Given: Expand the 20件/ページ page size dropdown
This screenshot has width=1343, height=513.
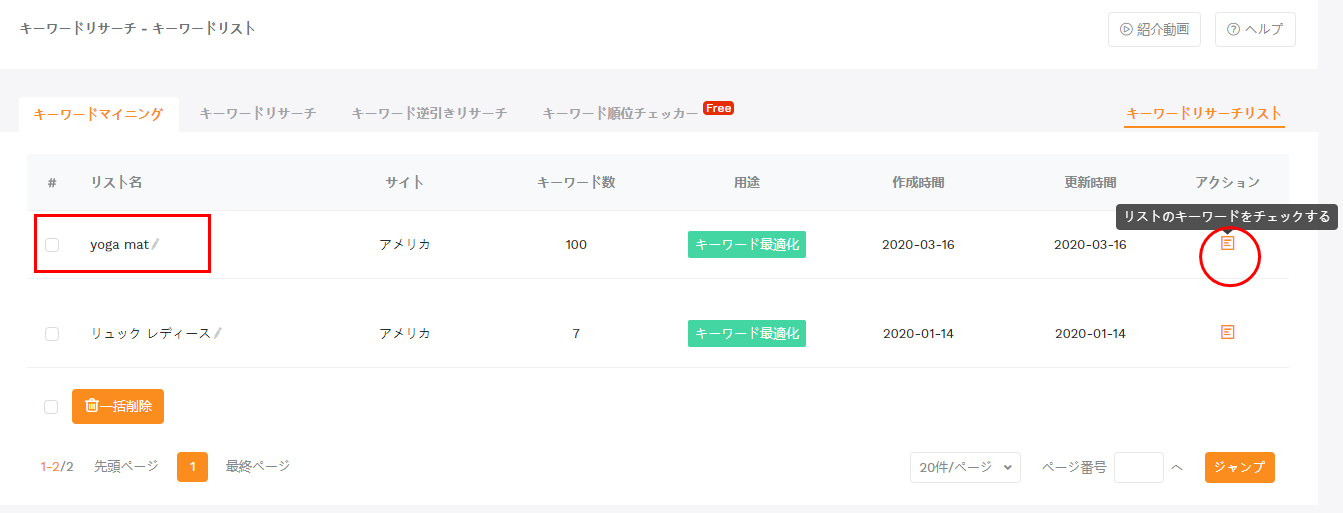Looking at the screenshot, I should coord(965,467).
